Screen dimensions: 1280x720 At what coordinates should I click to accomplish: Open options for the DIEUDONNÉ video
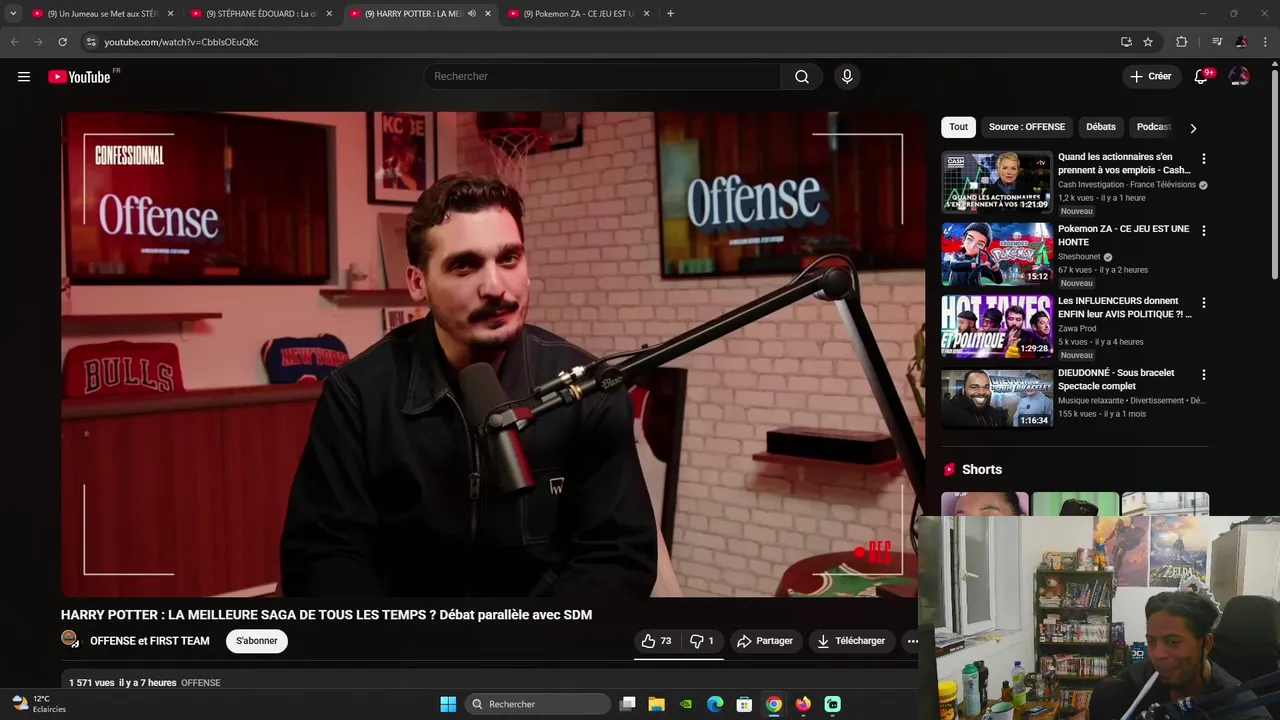tap(1204, 375)
